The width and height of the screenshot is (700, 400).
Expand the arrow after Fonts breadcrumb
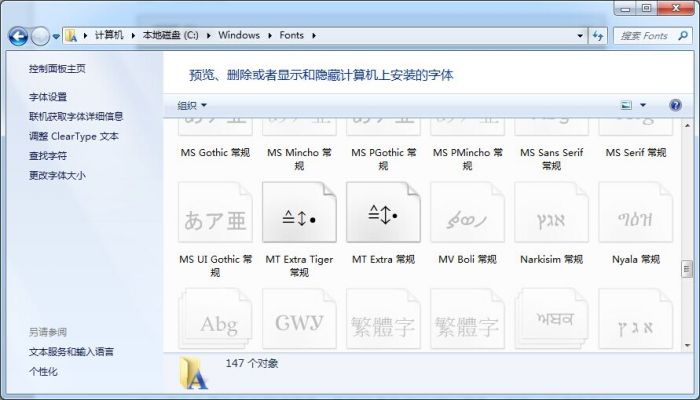[314, 35]
